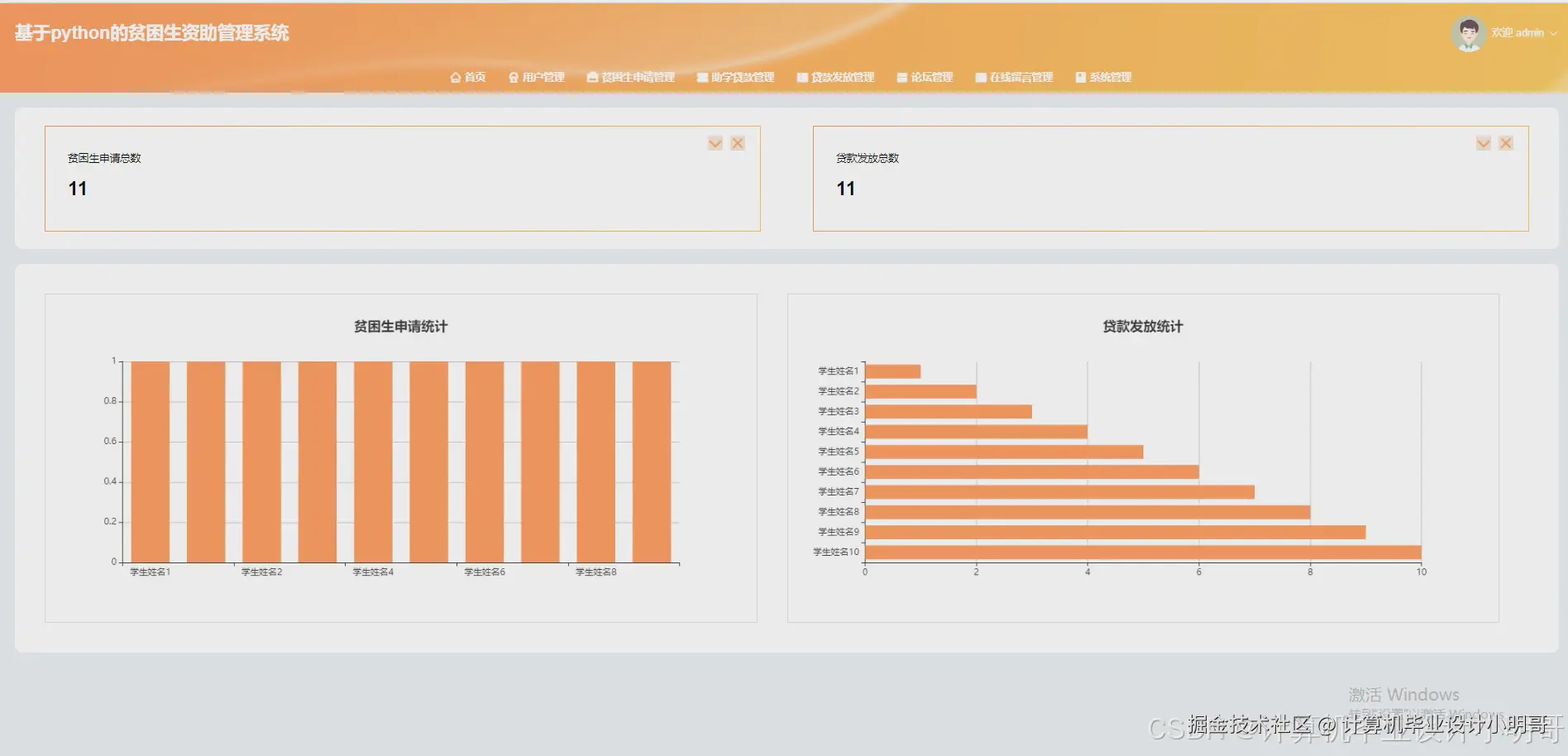Click the bar above 学生姓名6 in 贫困生申请统计
The image size is (1568, 756).
(485, 462)
